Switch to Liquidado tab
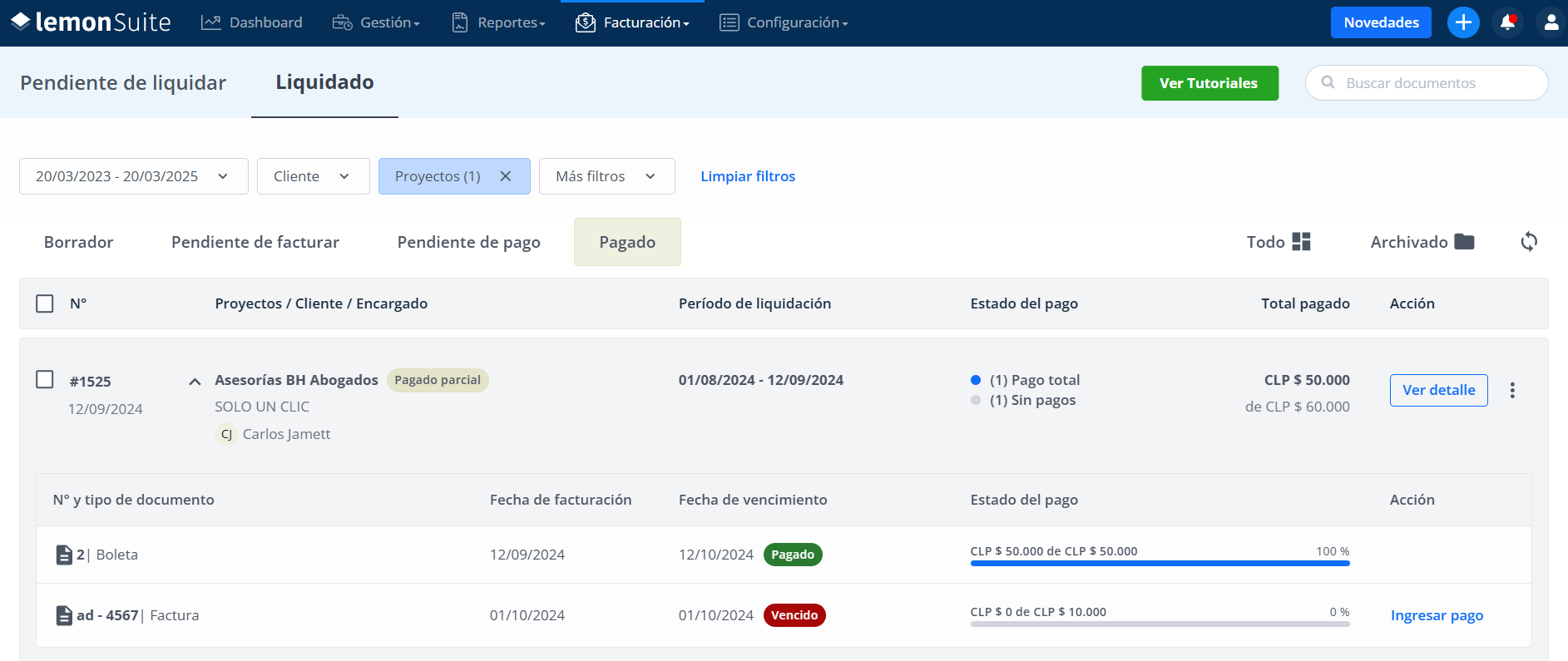1568x661 pixels. (324, 82)
